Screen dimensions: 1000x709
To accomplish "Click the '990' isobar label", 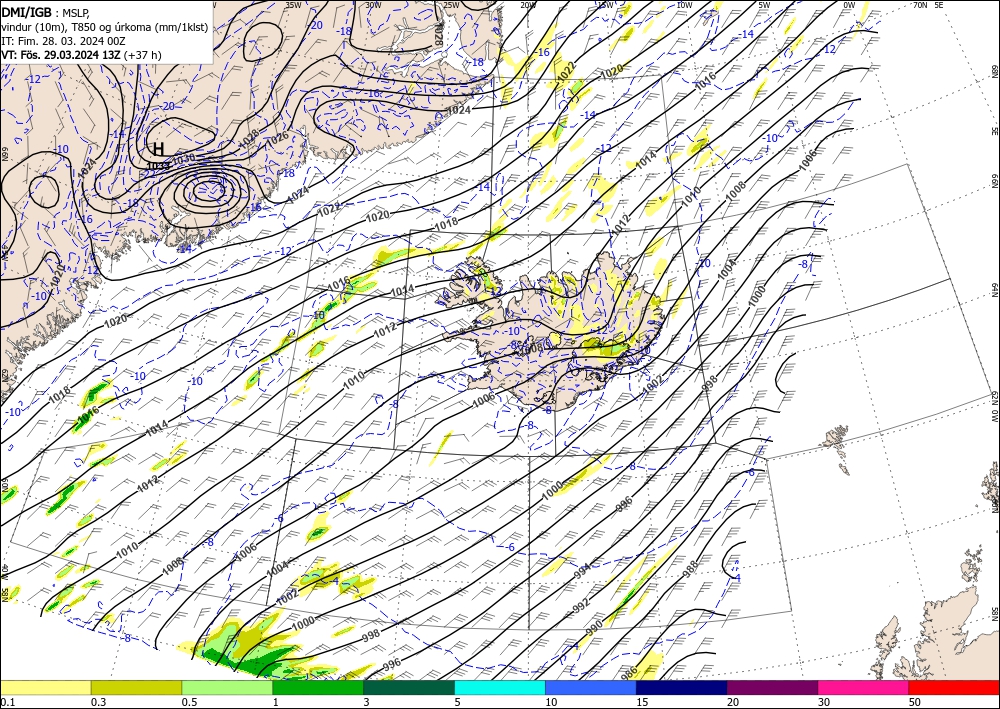I will click(594, 627).
